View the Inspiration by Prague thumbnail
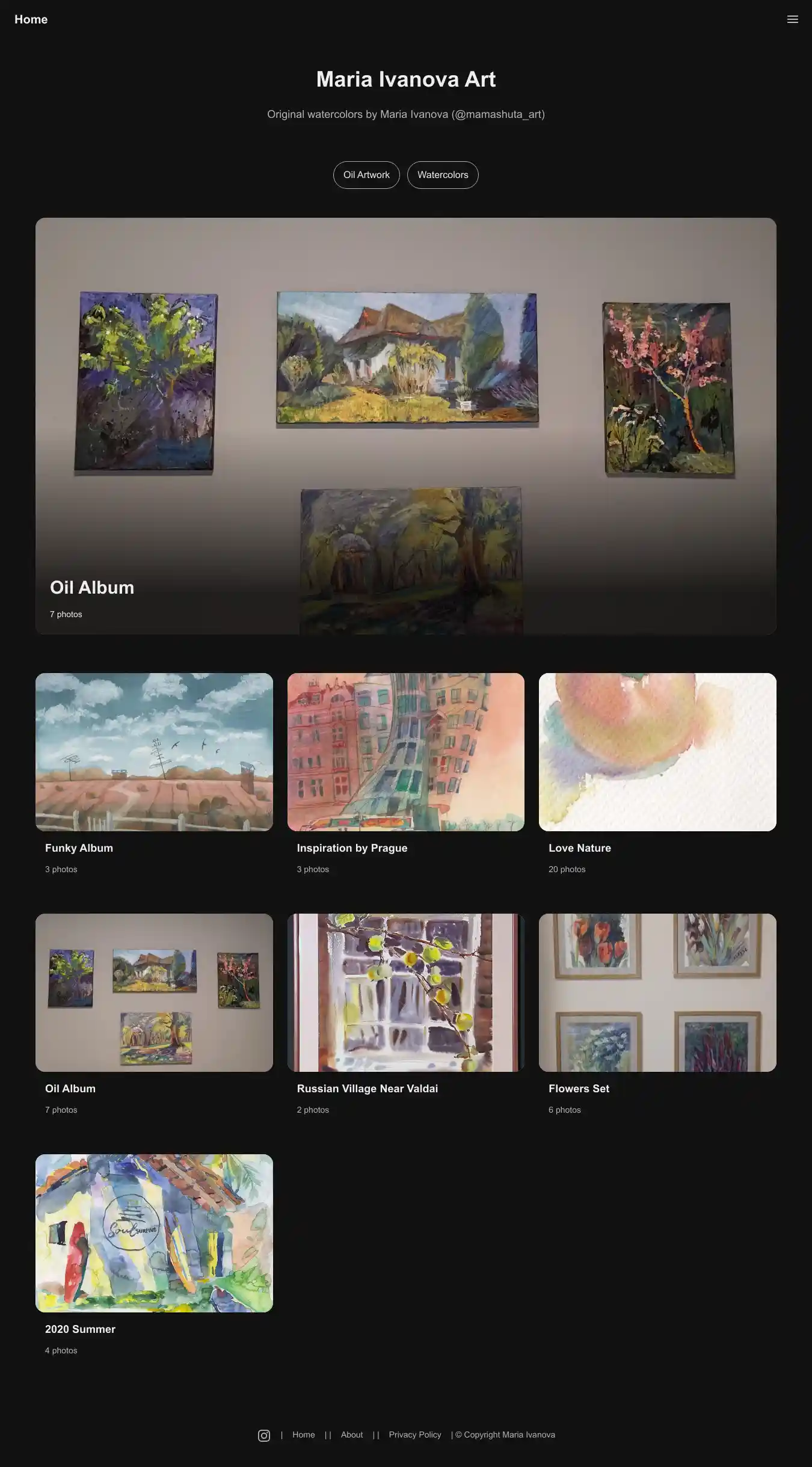812x1467 pixels. 406,752
